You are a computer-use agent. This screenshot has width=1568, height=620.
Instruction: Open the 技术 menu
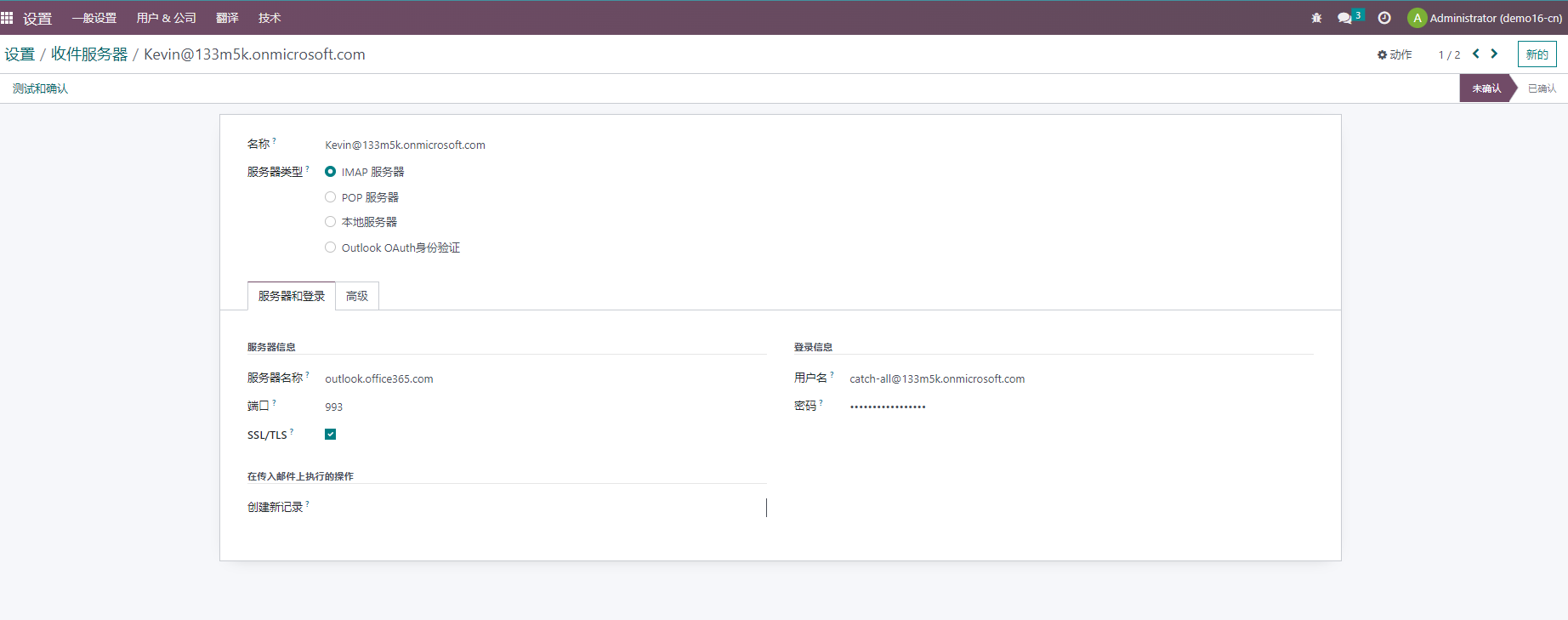270,18
